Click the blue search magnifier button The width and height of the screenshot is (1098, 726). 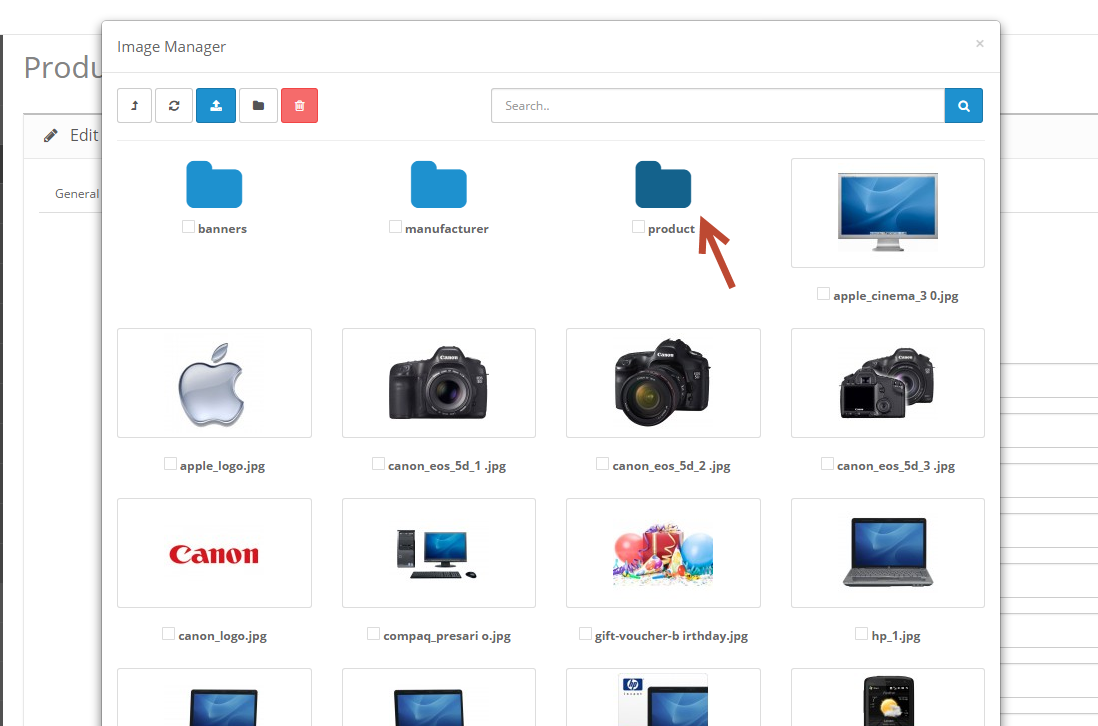(964, 106)
